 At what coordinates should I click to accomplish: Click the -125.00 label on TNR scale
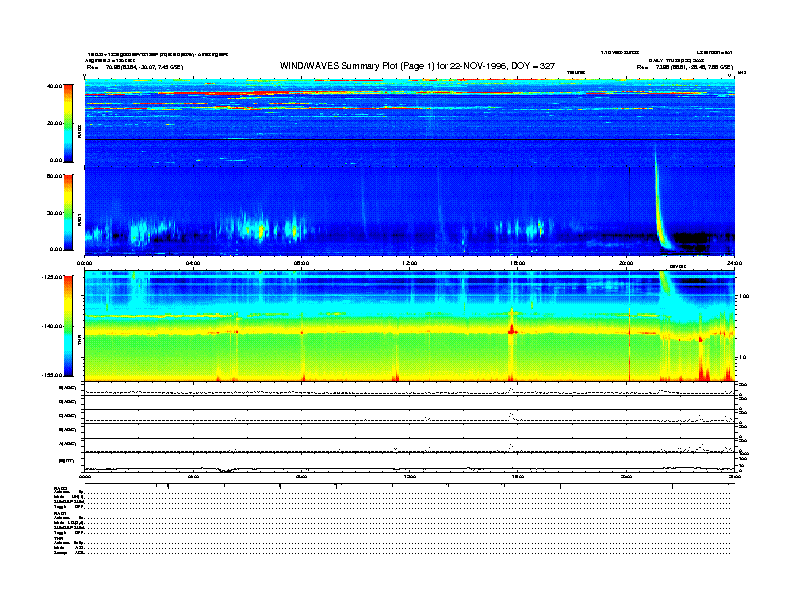[x=52, y=277]
